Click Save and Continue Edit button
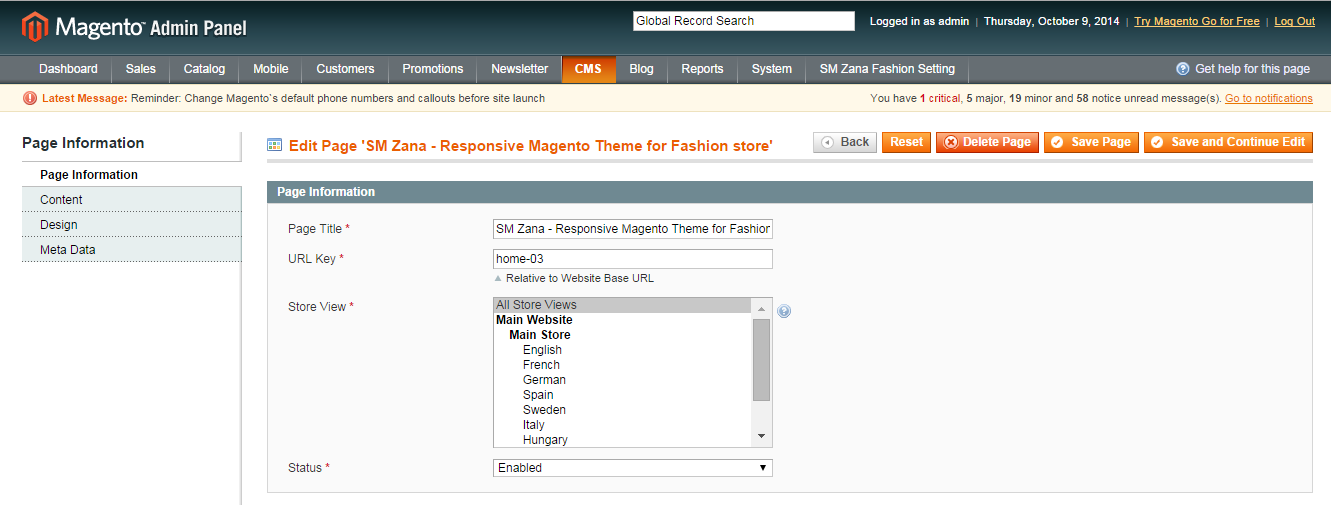This screenshot has height=505, width=1331. 1228,142
